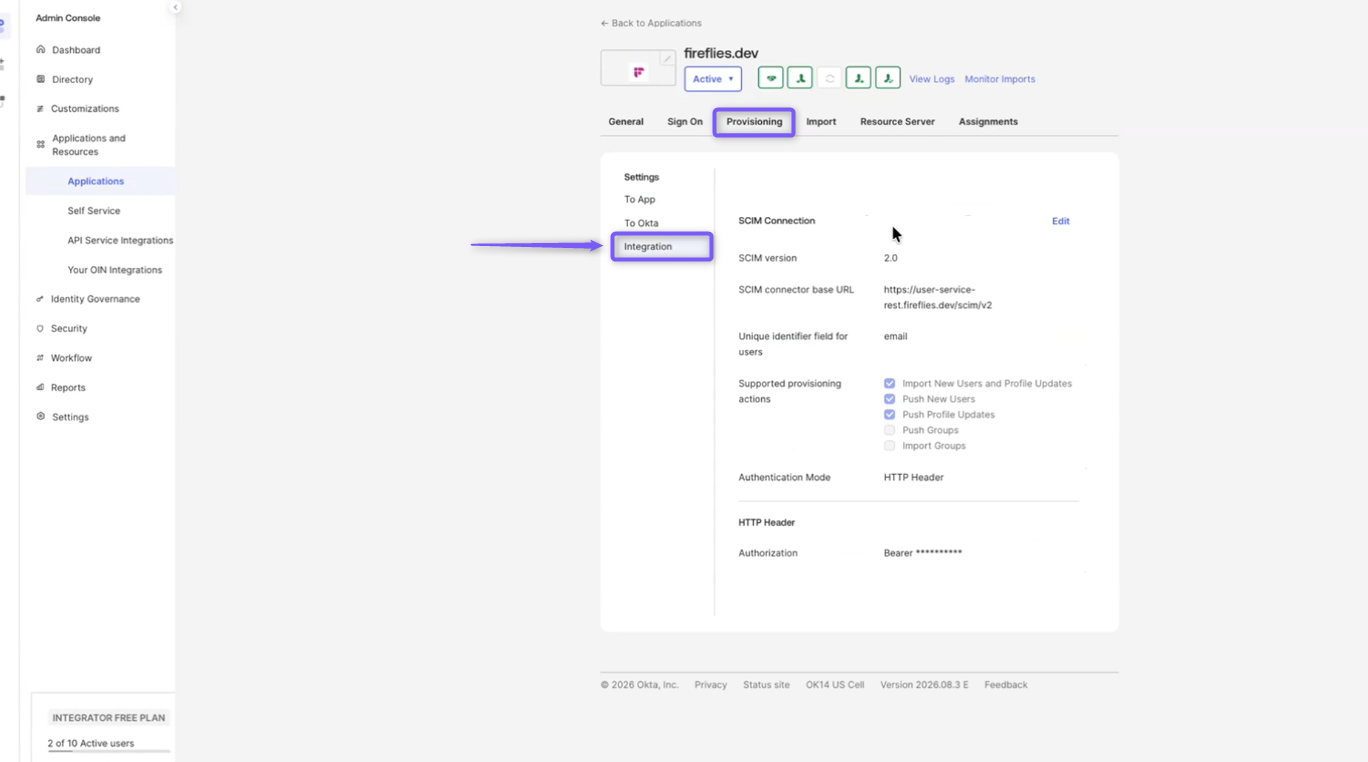Click the fireflies.dev app logo thumbnail
1368x762 pixels.
tap(638, 69)
